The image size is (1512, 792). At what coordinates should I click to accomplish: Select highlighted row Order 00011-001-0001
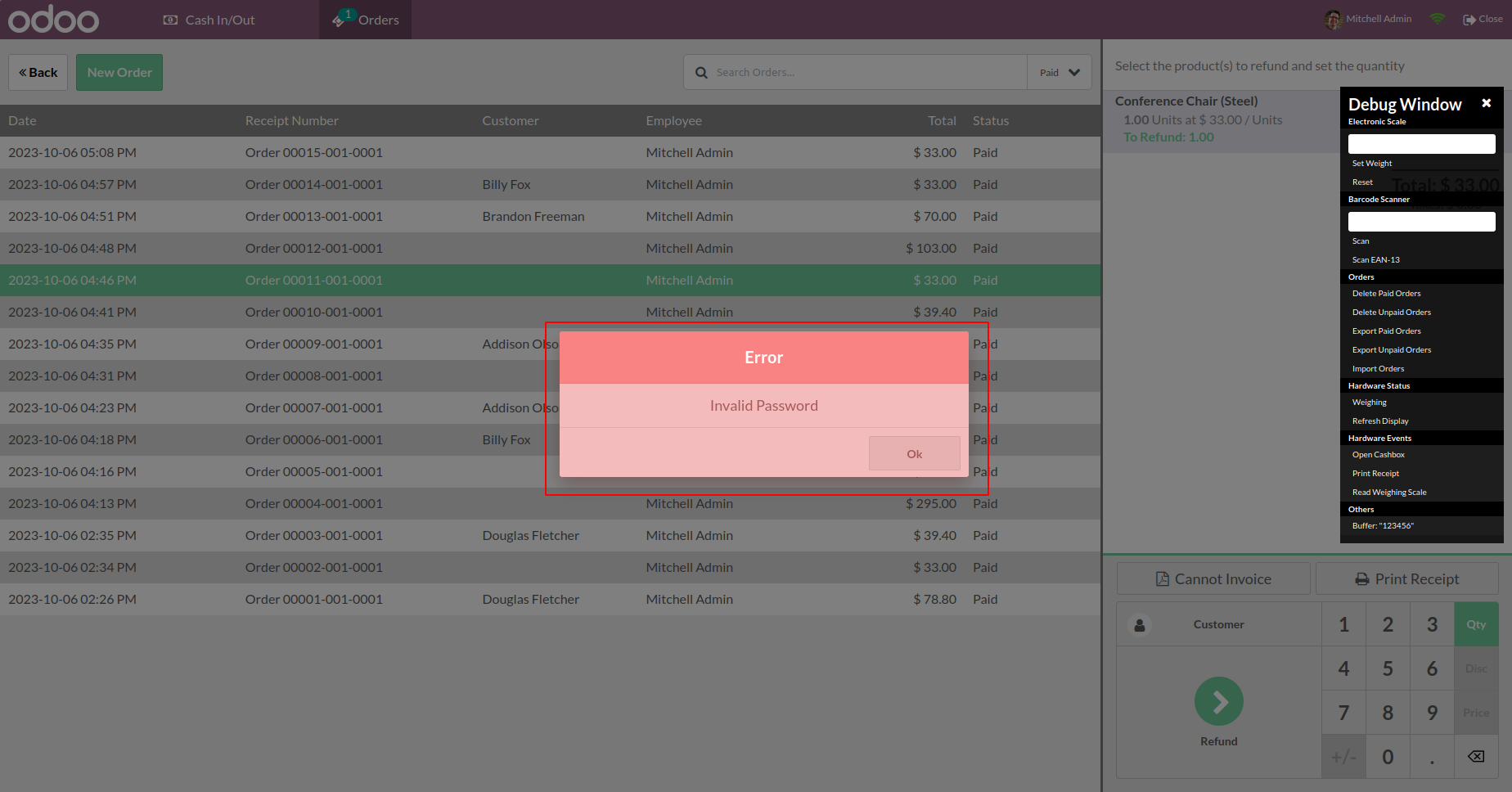click(550, 280)
